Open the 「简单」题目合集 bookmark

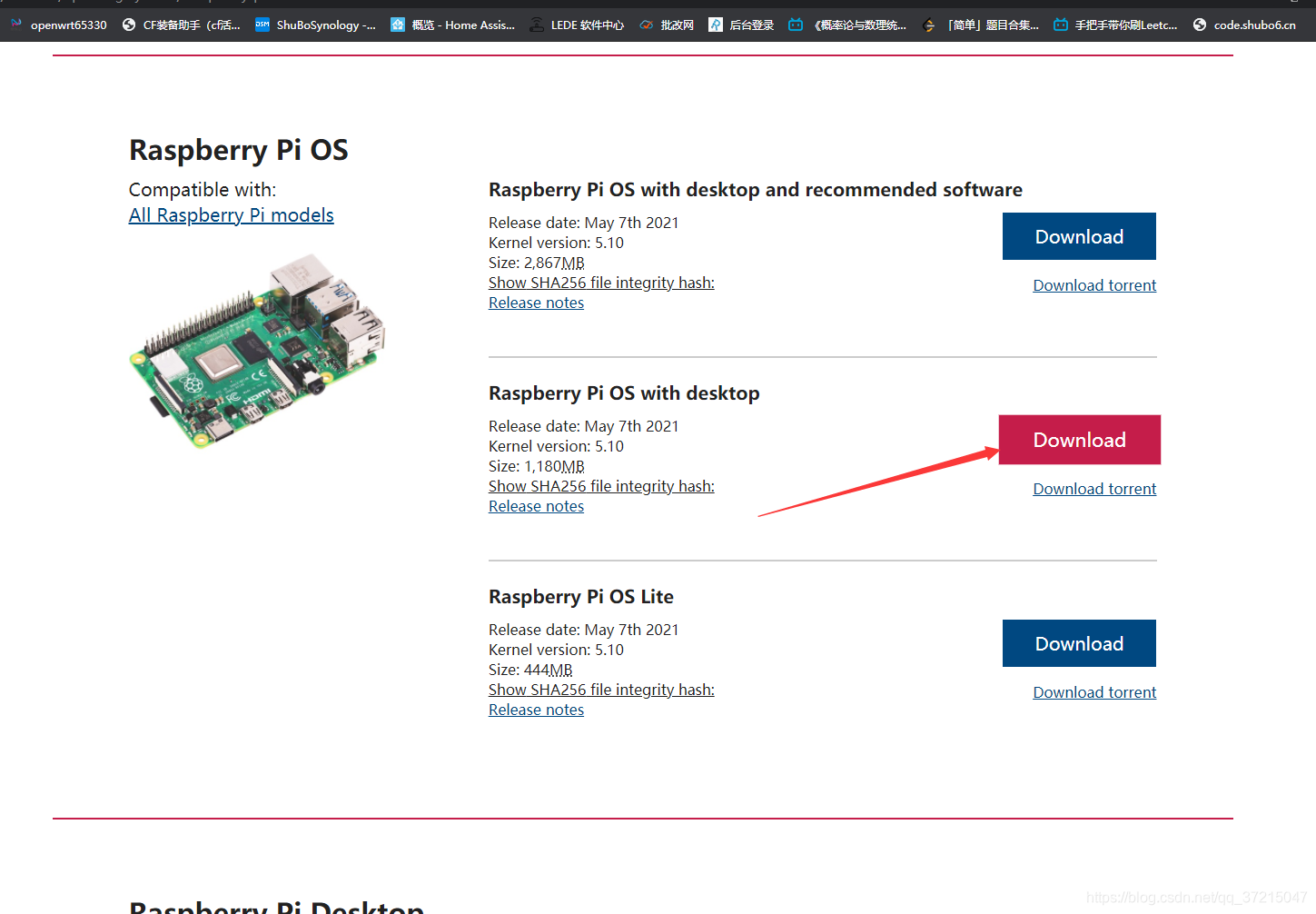click(980, 25)
